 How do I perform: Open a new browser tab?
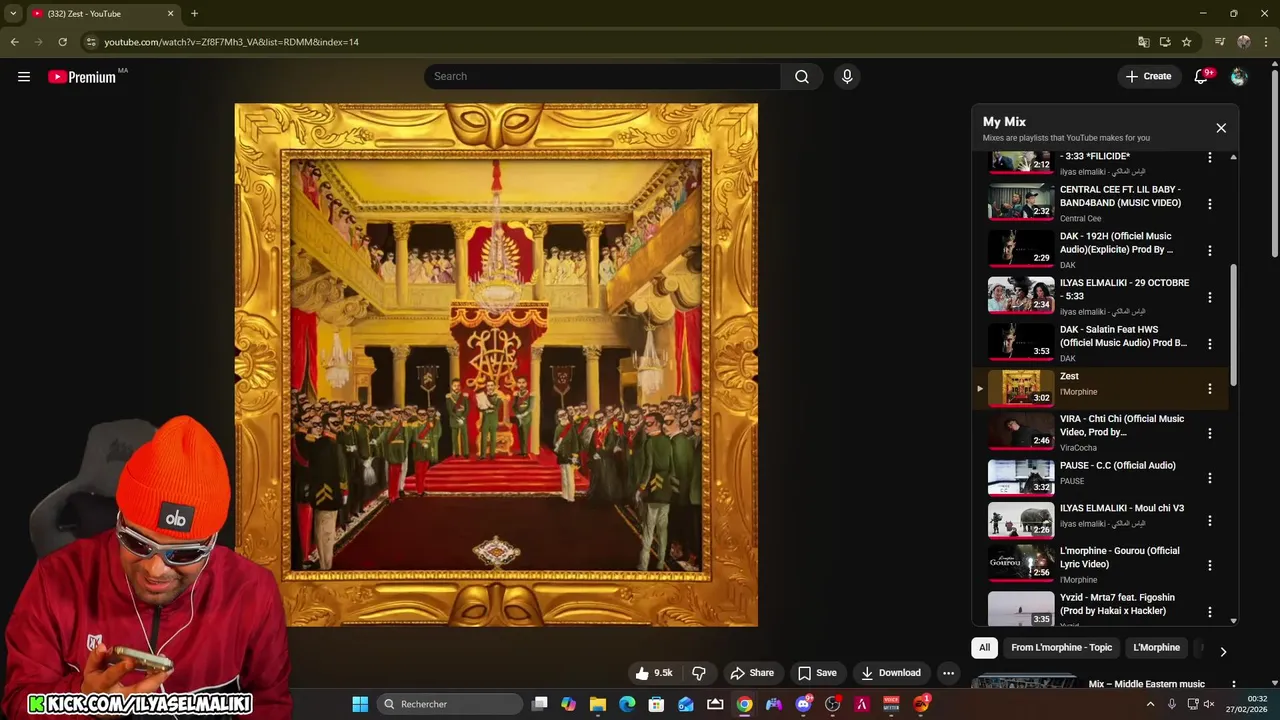pos(194,13)
